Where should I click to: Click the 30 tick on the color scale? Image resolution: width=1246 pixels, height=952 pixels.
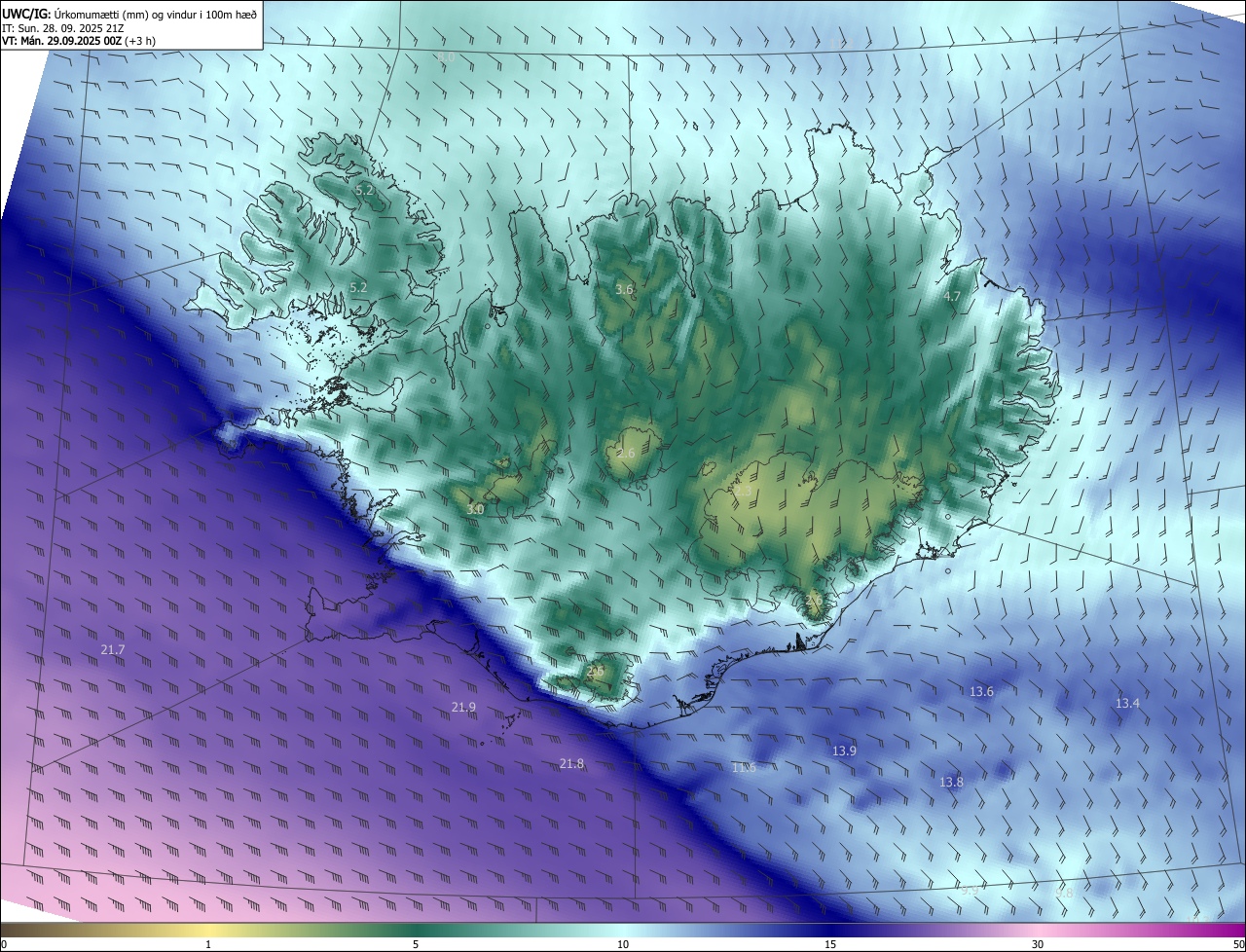point(1038,944)
